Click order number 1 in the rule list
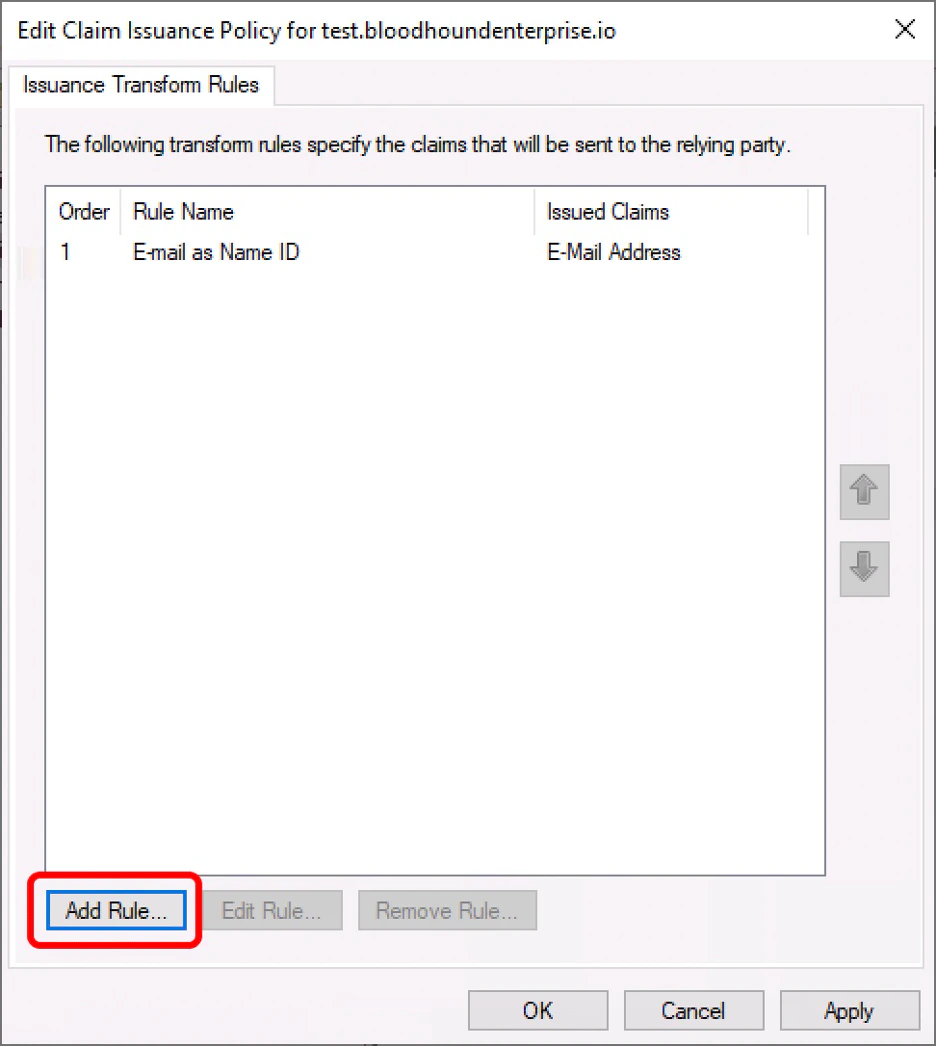 [65, 252]
